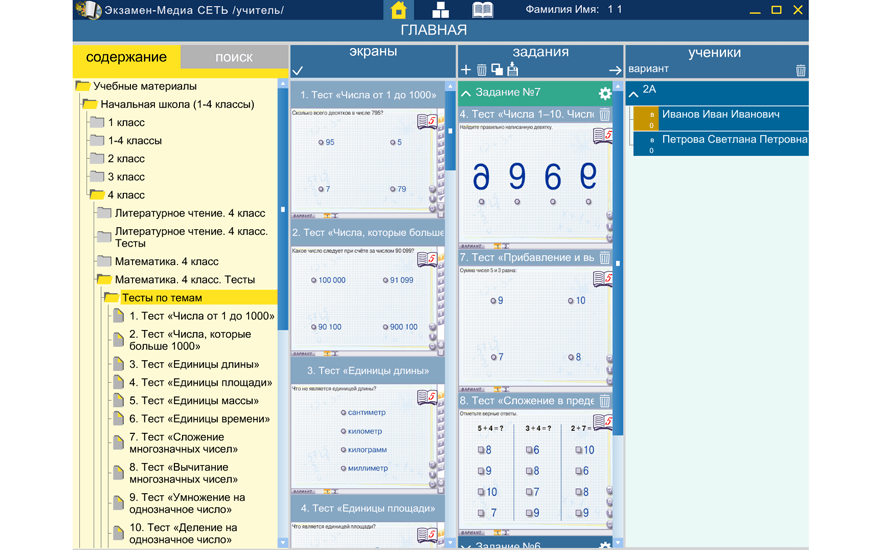Image resolution: width=880 pixels, height=550 pixels.
Task: Open 1. Тест «Числа от 1 до 1000» in tree
Action: point(202,316)
